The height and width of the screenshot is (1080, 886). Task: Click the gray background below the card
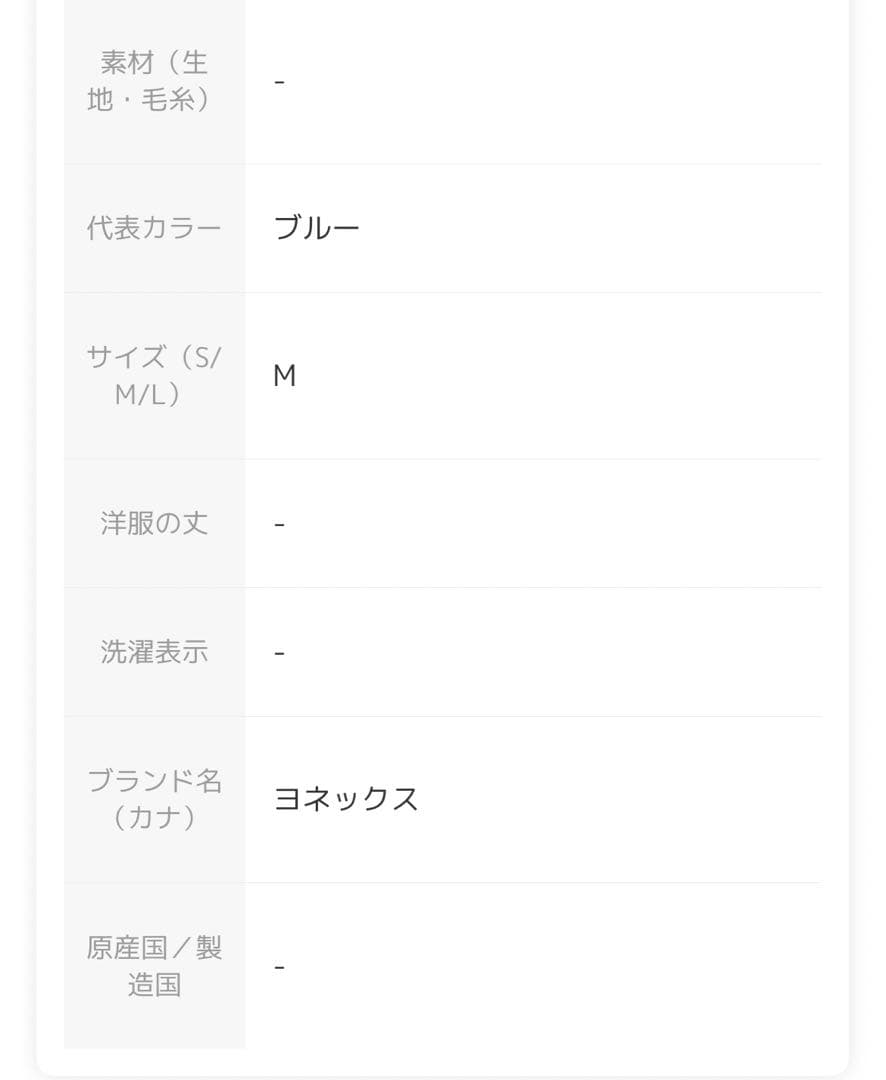[x=443, y=1076]
